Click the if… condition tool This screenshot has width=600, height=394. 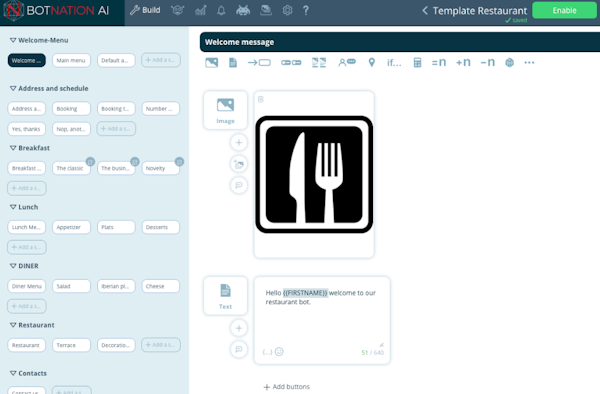point(394,62)
